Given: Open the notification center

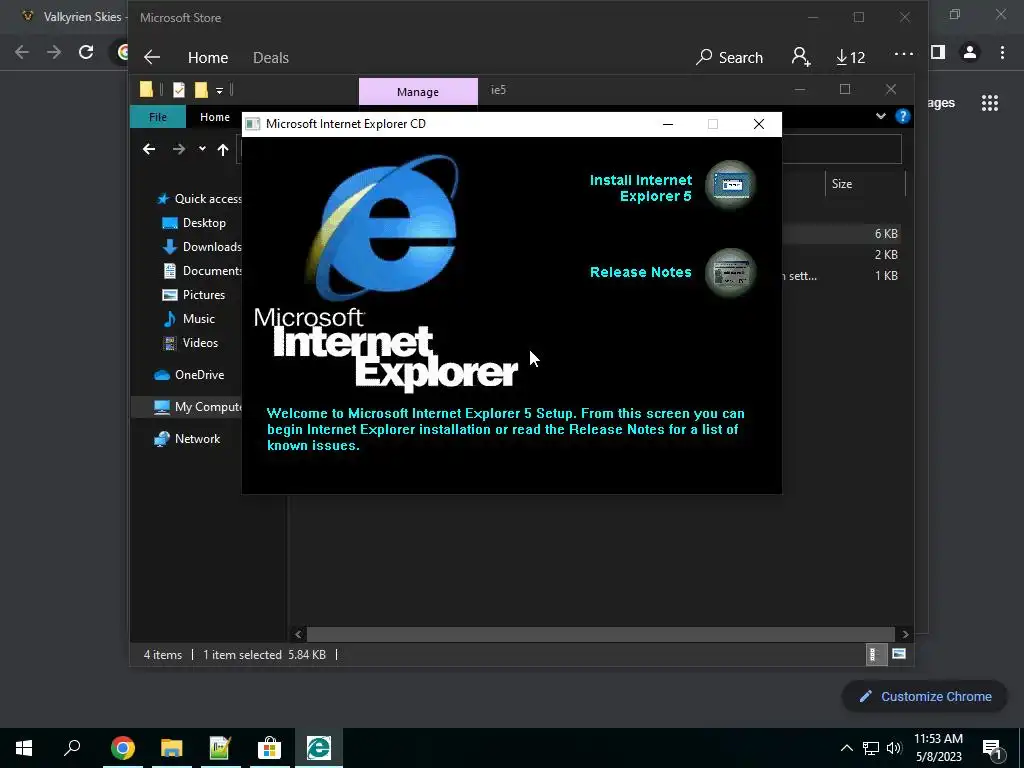Looking at the screenshot, I should coord(993,749).
